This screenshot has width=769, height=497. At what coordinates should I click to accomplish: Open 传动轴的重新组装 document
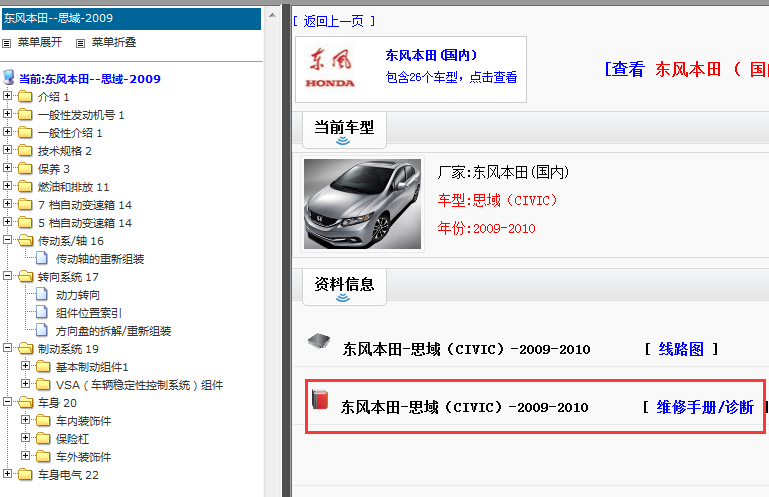point(100,259)
